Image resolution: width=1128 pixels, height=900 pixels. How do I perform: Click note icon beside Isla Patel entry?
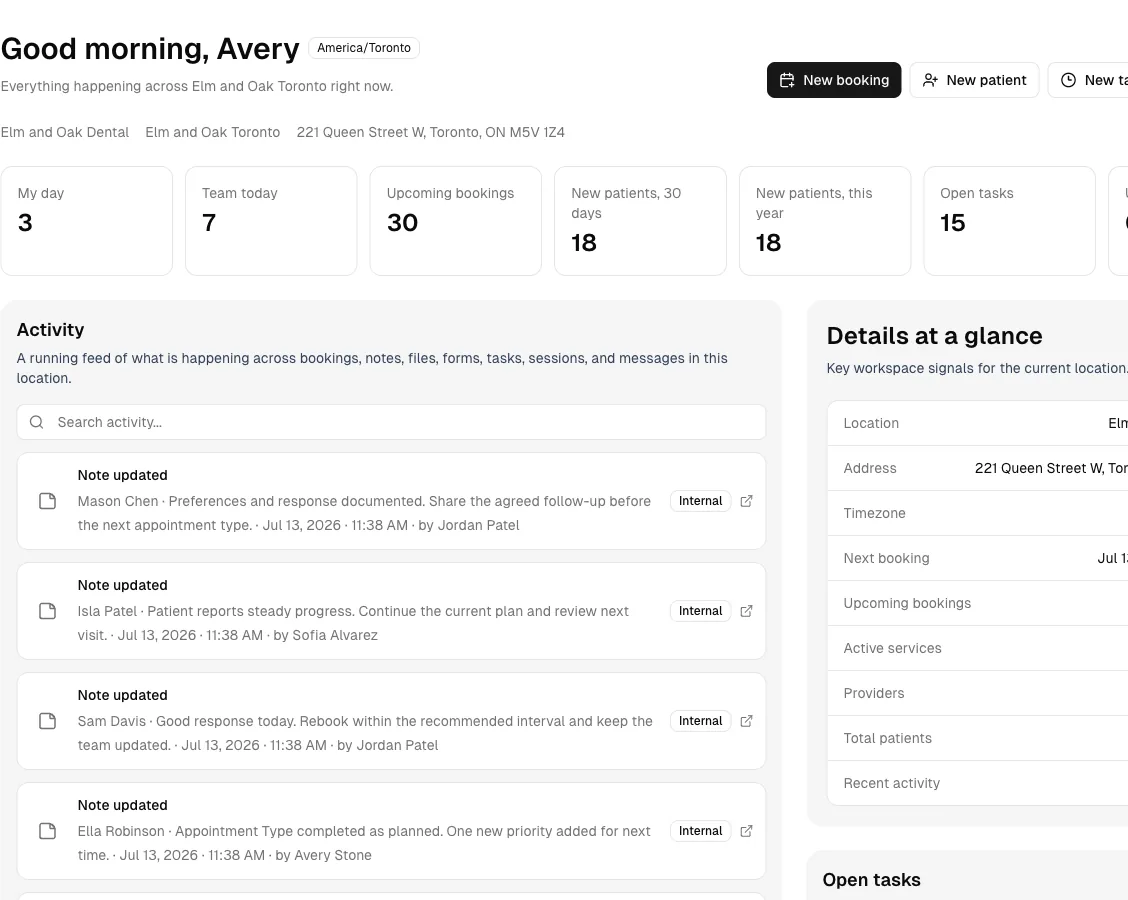(x=47, y=611)
